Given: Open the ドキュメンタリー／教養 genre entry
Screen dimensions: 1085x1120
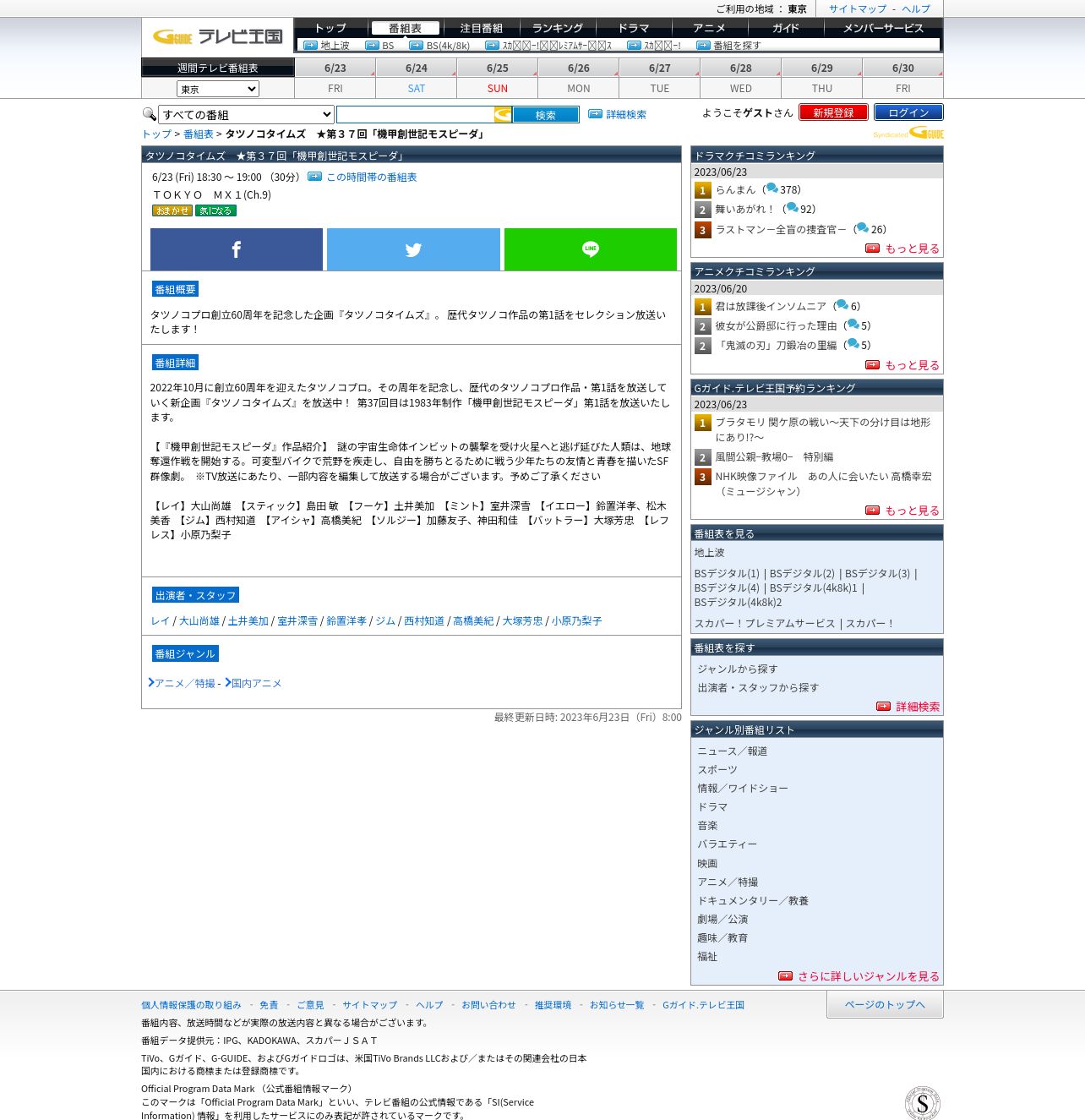Looking at the screenshot, I should coord(753,900).
